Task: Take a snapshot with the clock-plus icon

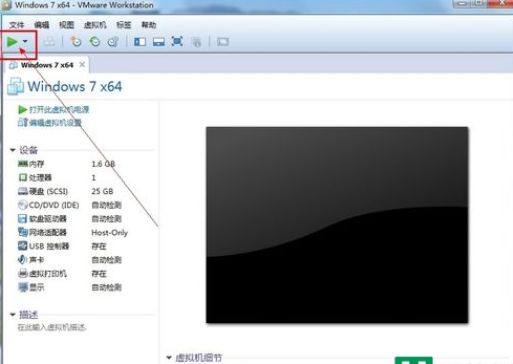Action: coord(76,42)
